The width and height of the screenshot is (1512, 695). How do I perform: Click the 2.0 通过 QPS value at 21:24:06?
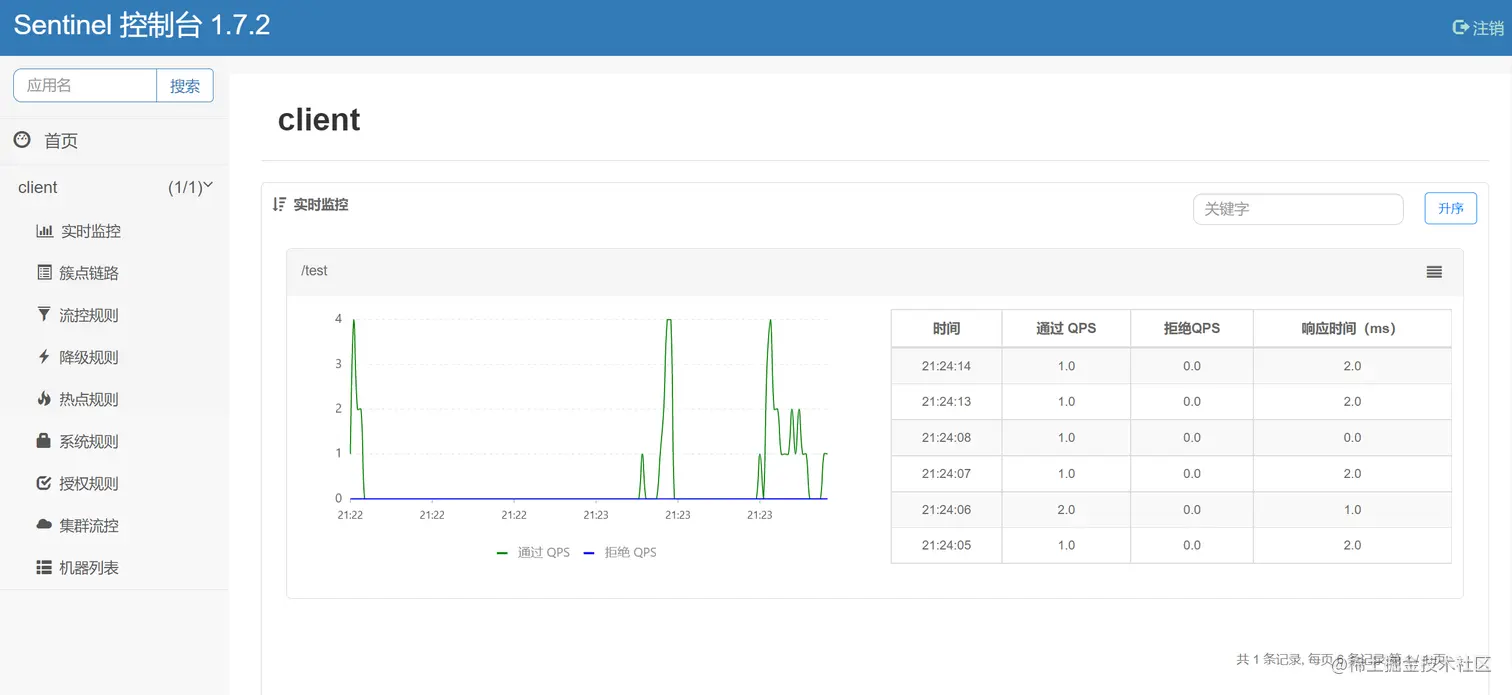click(1066, 510)
